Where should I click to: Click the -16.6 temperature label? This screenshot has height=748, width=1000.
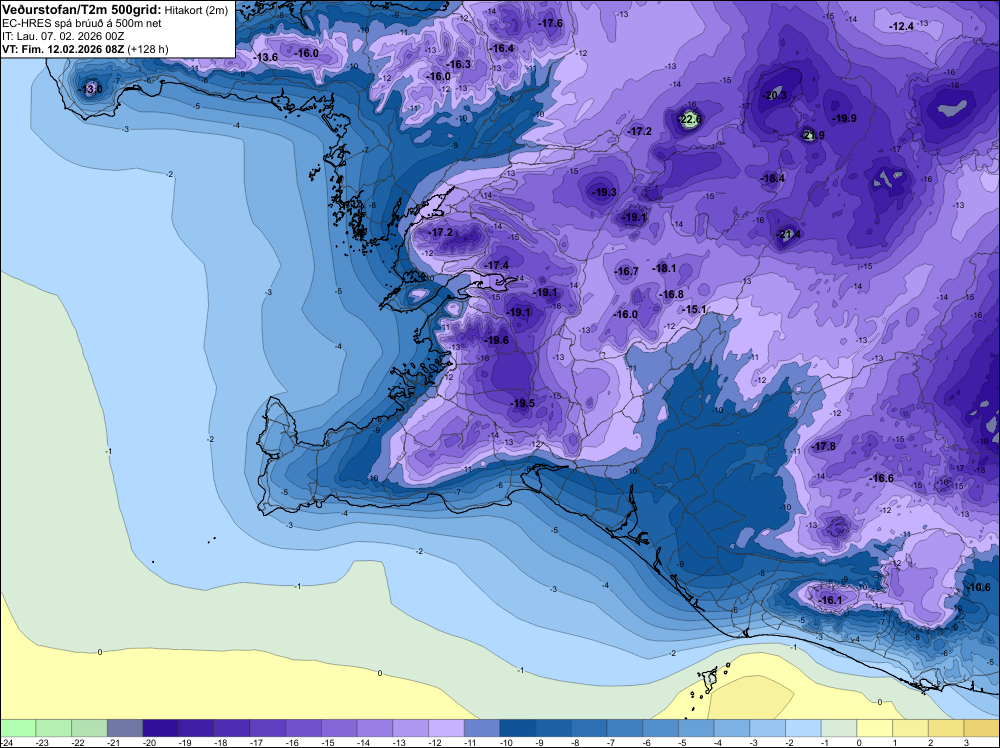pyautogui.click(x=882, y=478)
